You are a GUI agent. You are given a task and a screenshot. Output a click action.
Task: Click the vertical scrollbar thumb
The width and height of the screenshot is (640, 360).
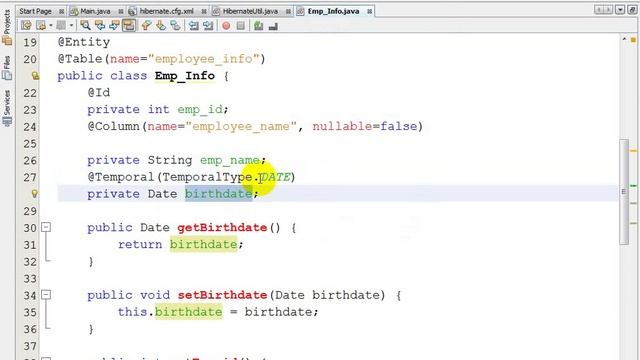tap(624, 192)
